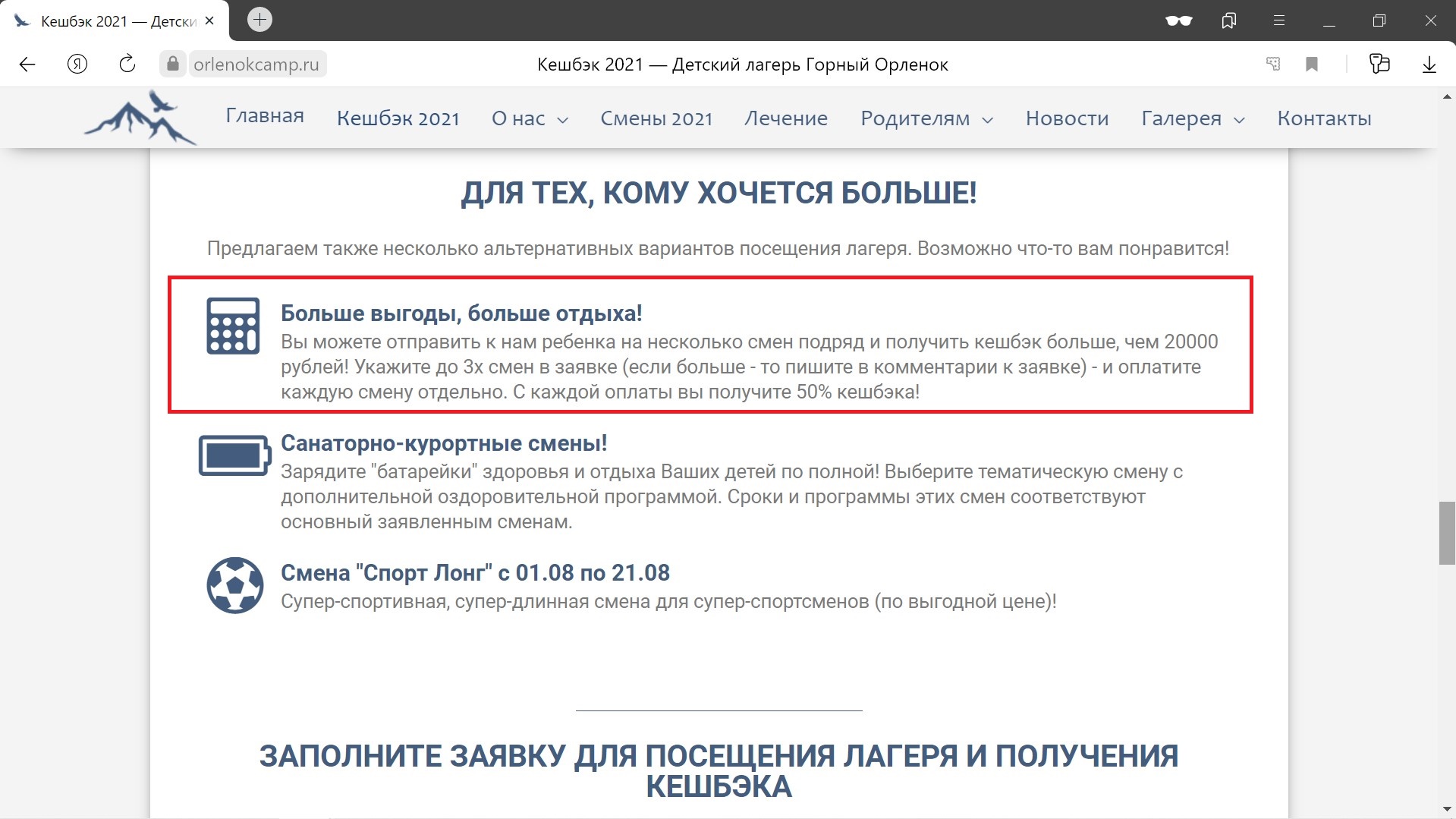The height and width of the screenshot is (819, 1456).
Task: Open Кешбэк 2021 menu item
Action: tap(398, 118)
